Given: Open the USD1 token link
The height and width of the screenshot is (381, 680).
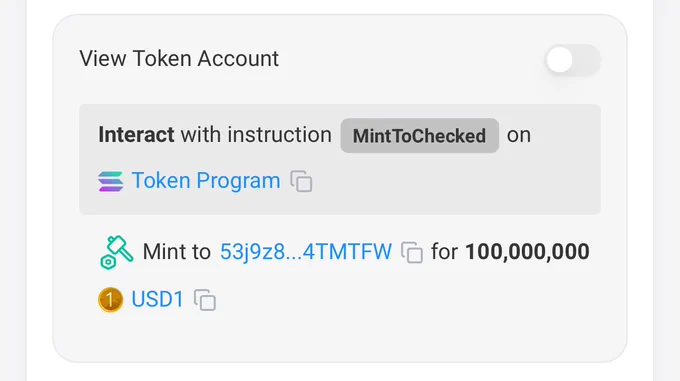Looking at the screenshot, I should click(158, 300).
